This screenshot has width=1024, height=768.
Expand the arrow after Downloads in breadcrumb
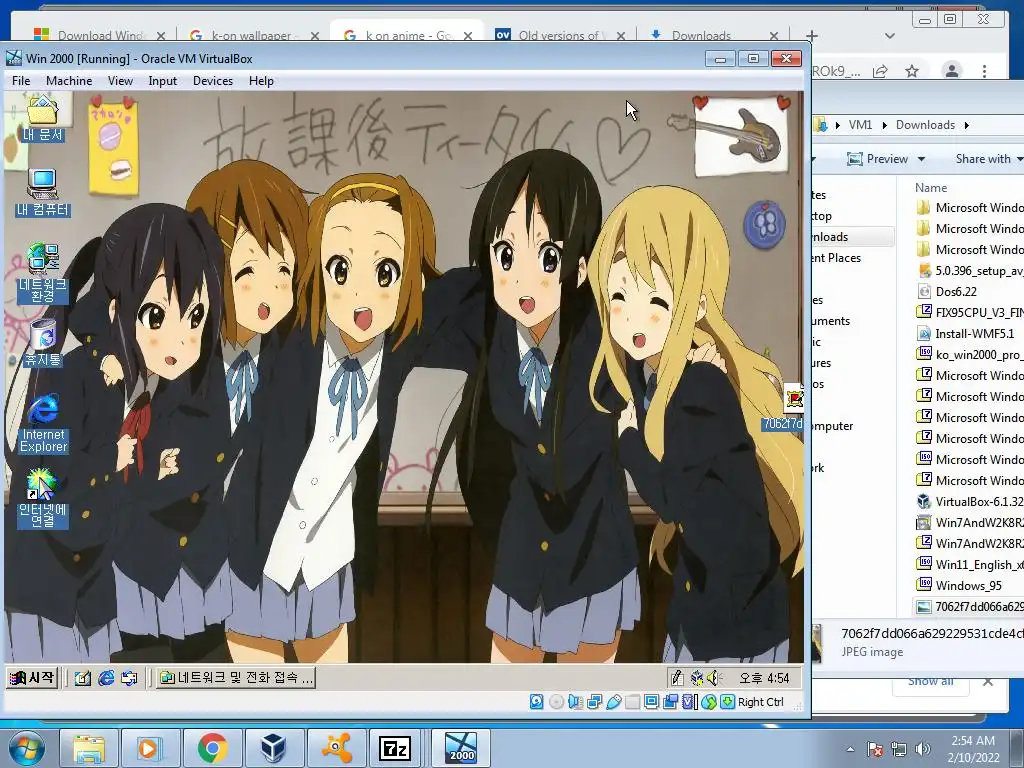click(x=967, y=125)
